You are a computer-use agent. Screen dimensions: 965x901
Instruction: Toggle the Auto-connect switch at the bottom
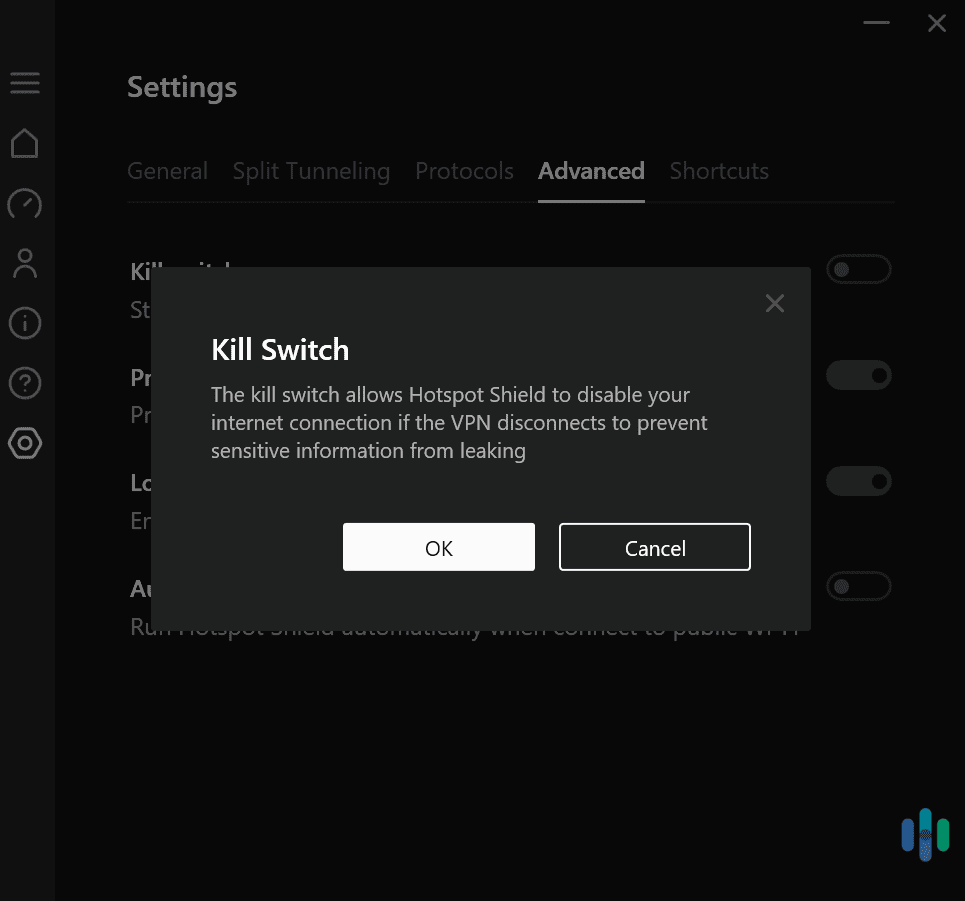coord(858,586)
